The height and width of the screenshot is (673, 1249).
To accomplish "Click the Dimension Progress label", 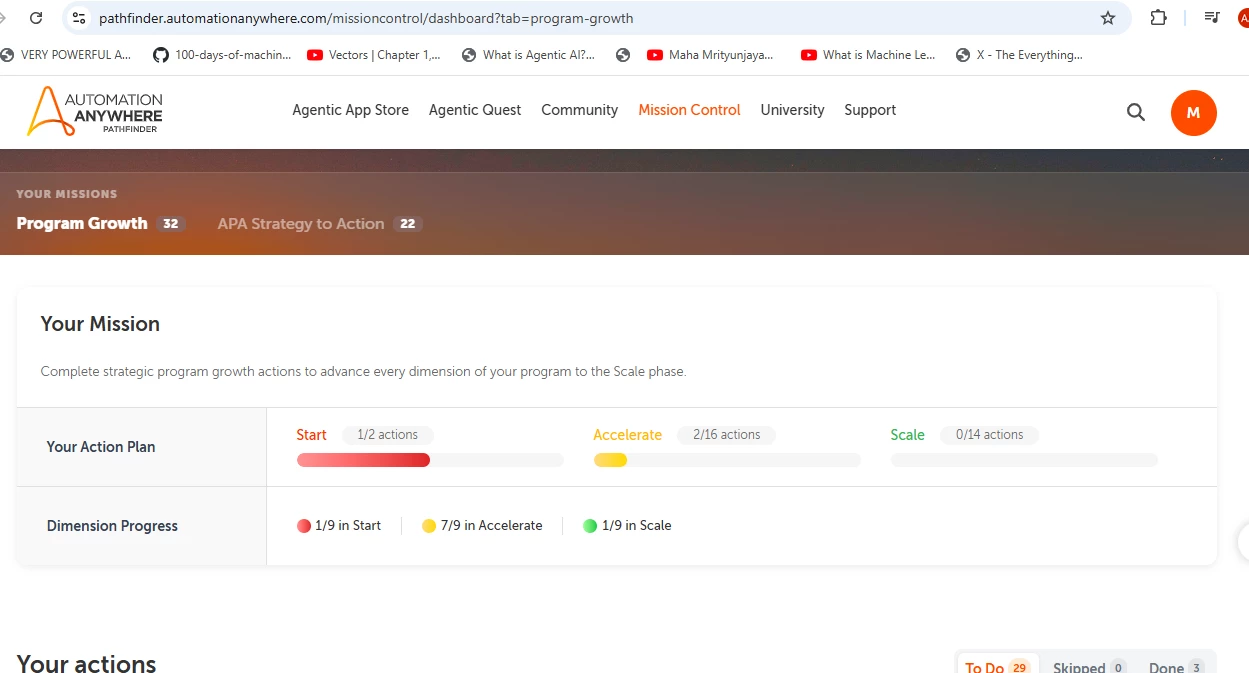I will click(x=112, y=526).
